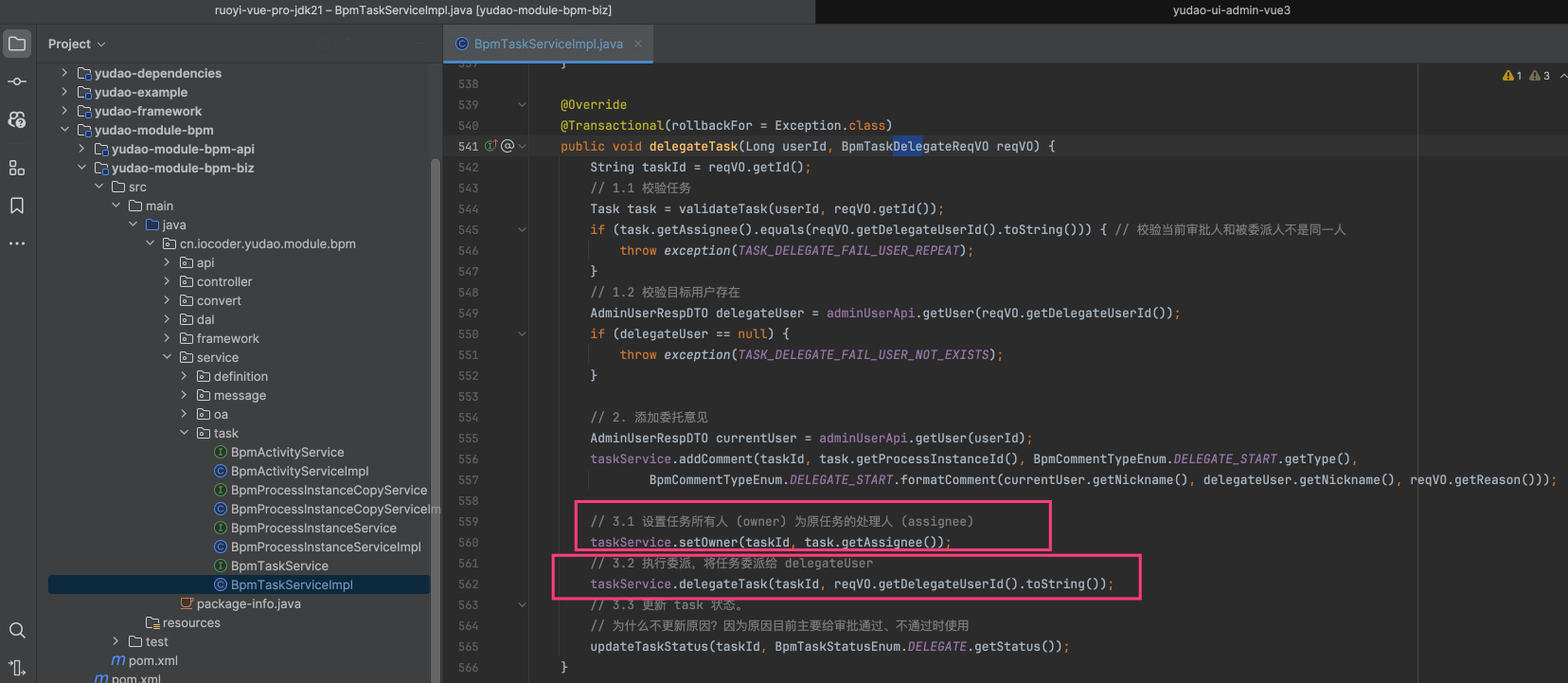This screenshot has height=683, width=1568.
Task: Close the BpmTaskServiceImpl.java tab
Action: [638, 44]
